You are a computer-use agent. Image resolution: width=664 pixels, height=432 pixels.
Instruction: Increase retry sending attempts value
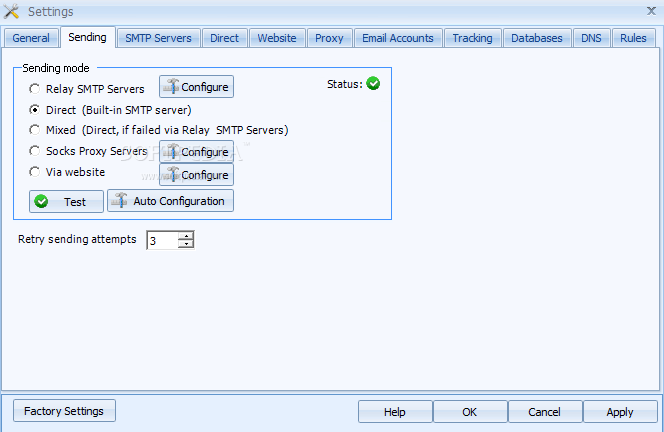[186, 236]
